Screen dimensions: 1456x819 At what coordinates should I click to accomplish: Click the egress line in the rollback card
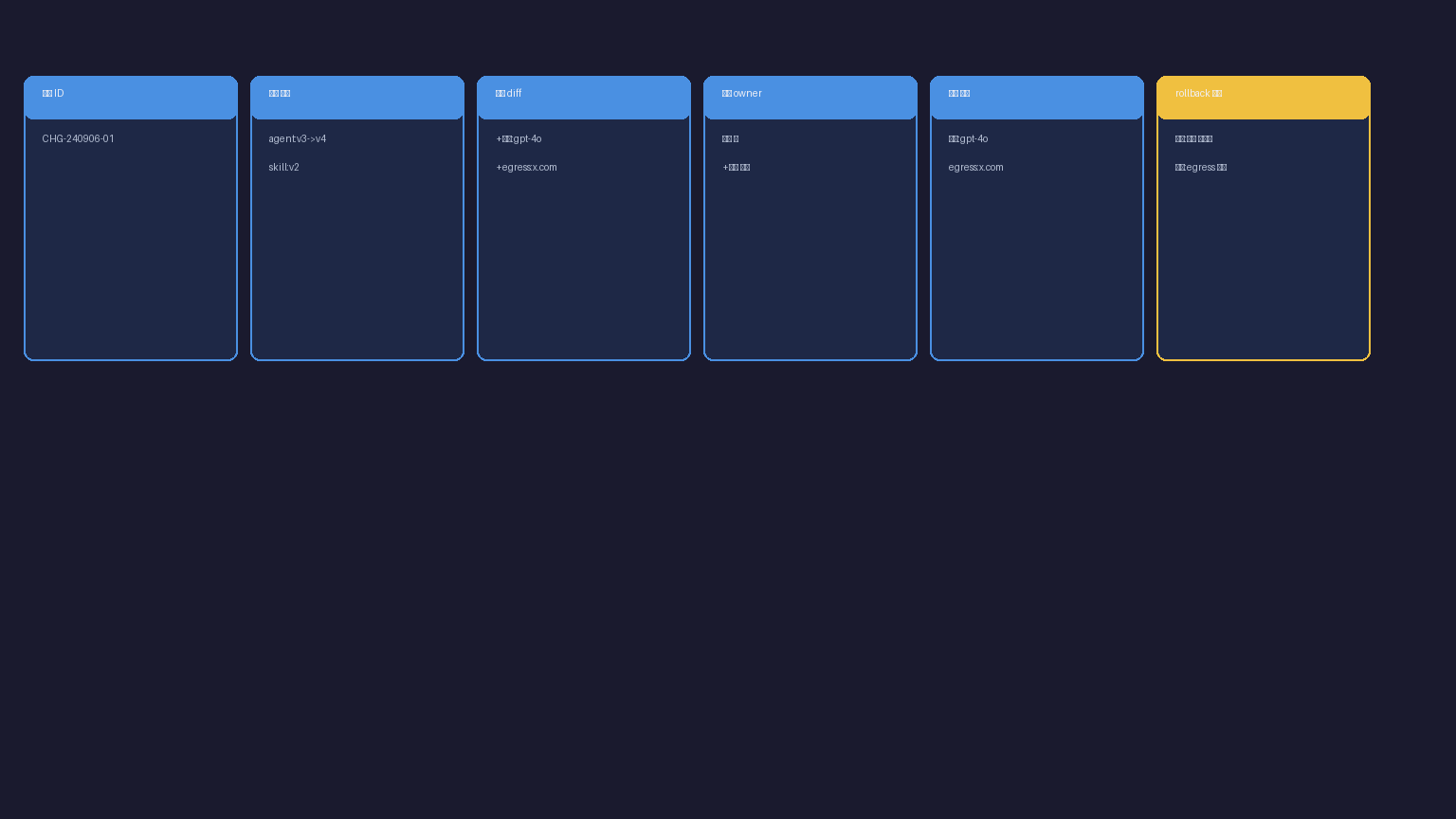(1200, 168)
